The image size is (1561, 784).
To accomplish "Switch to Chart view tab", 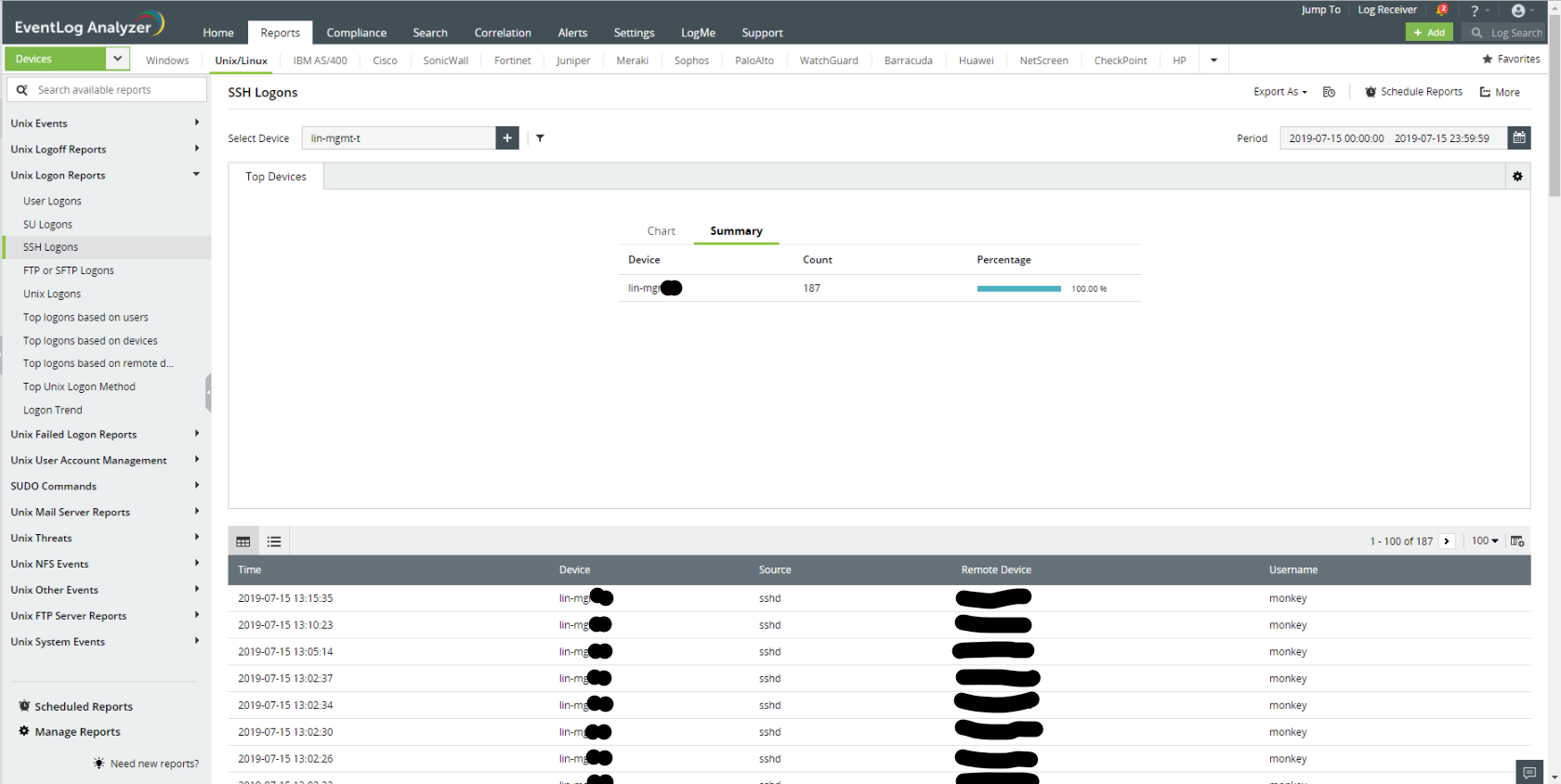I will pos(662,231).
